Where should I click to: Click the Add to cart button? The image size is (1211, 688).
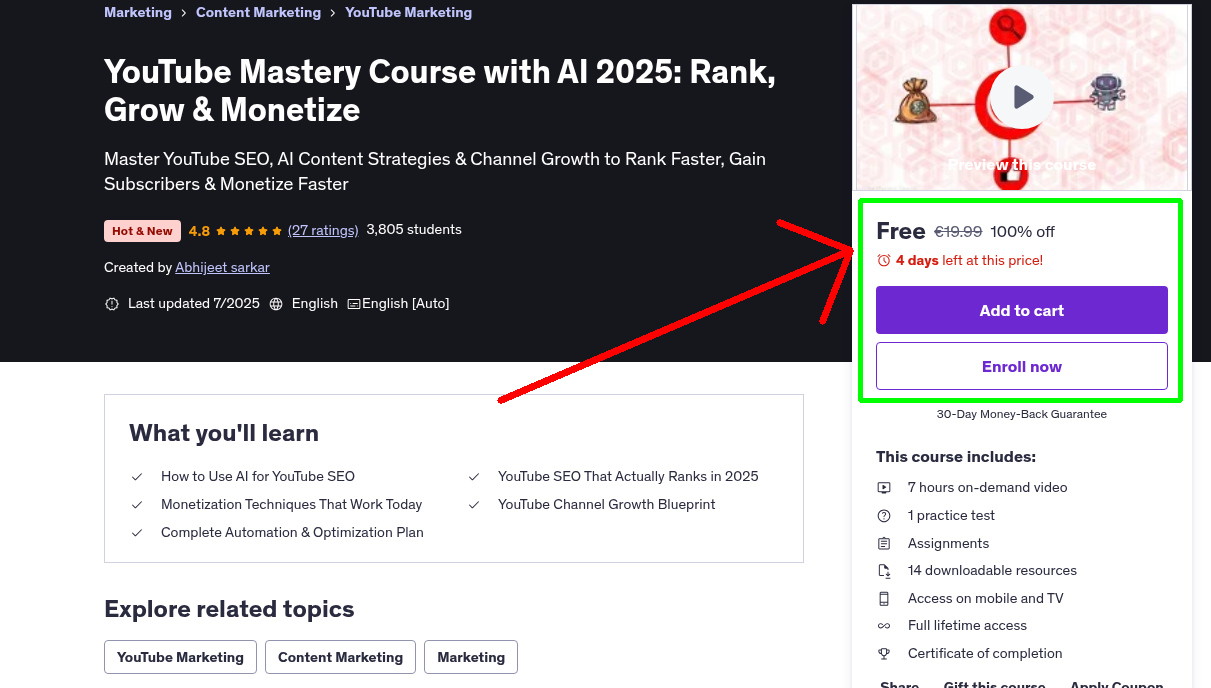pyautogui.click(x=1022, y=310)
